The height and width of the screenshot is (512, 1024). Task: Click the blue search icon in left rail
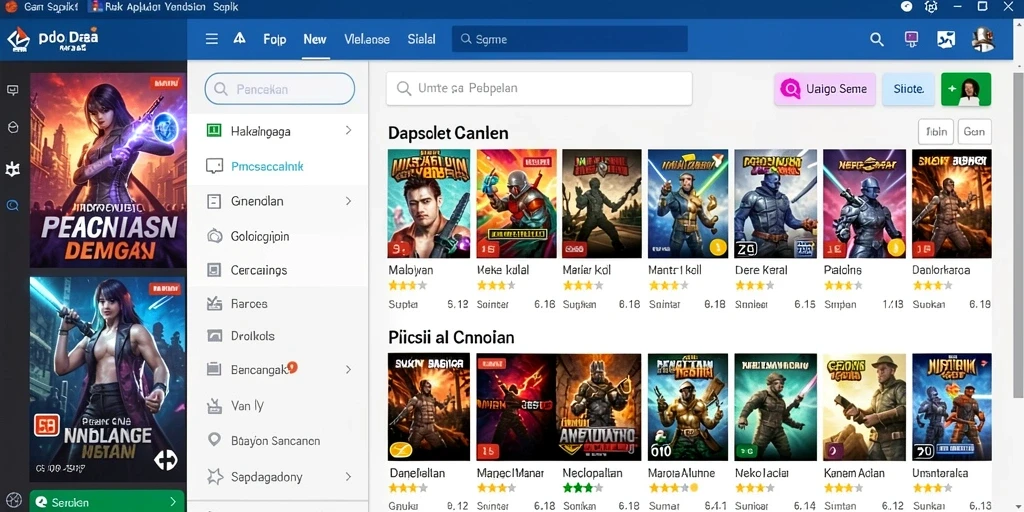pos(12,206)
